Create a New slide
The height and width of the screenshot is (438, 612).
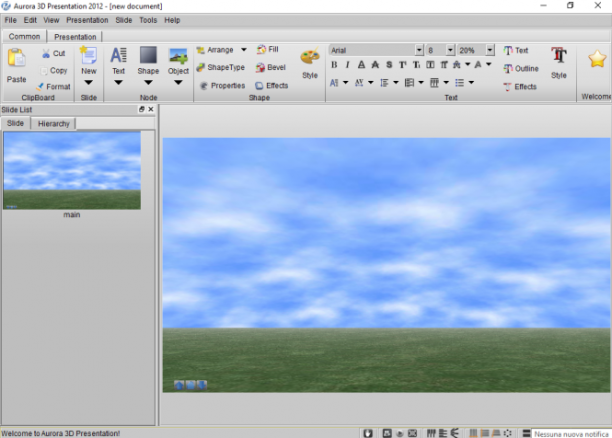coord(89,61)
